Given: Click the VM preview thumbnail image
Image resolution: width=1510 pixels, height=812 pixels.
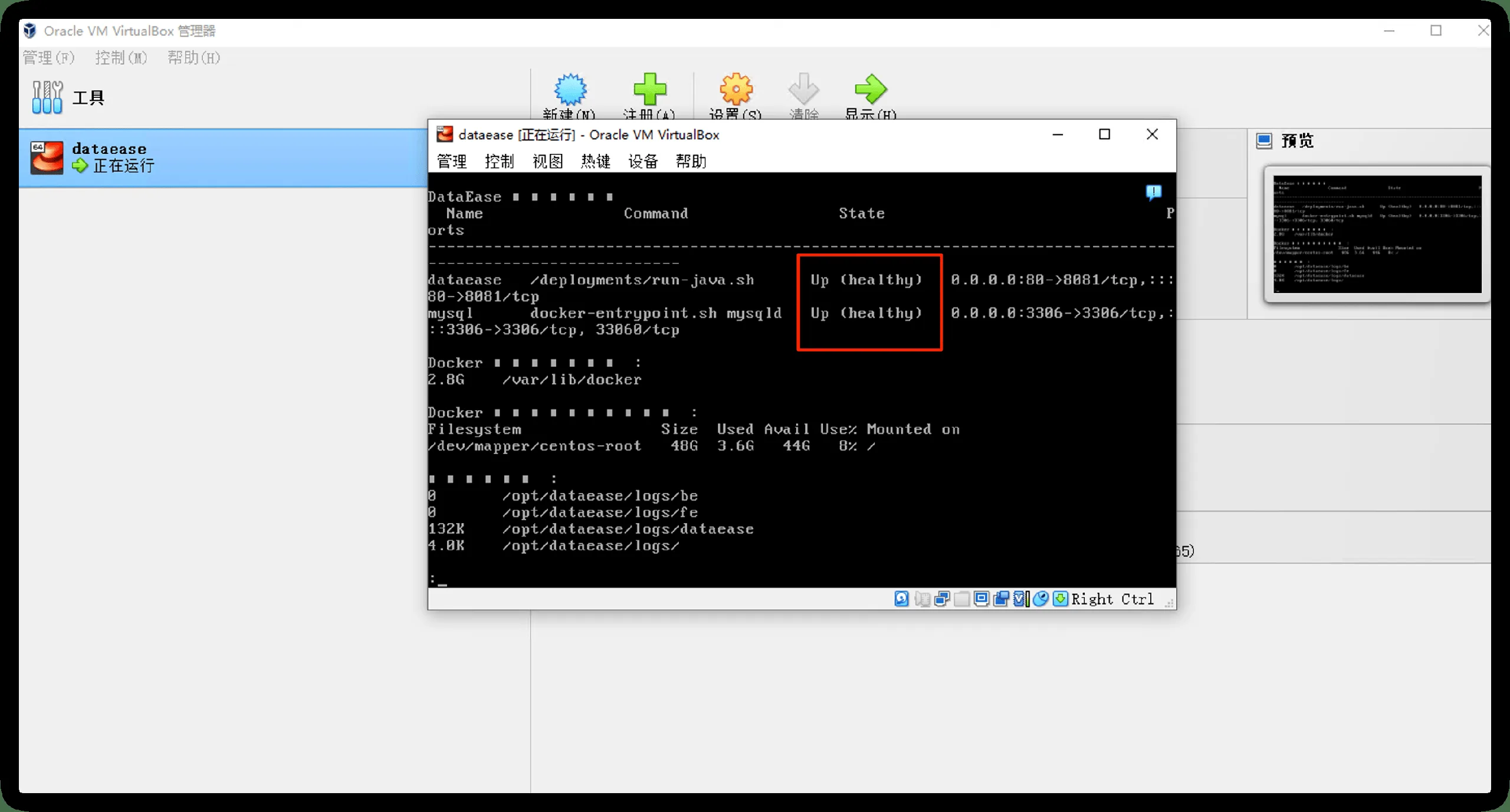Looking at the screenshot, I should (1377, 234).
